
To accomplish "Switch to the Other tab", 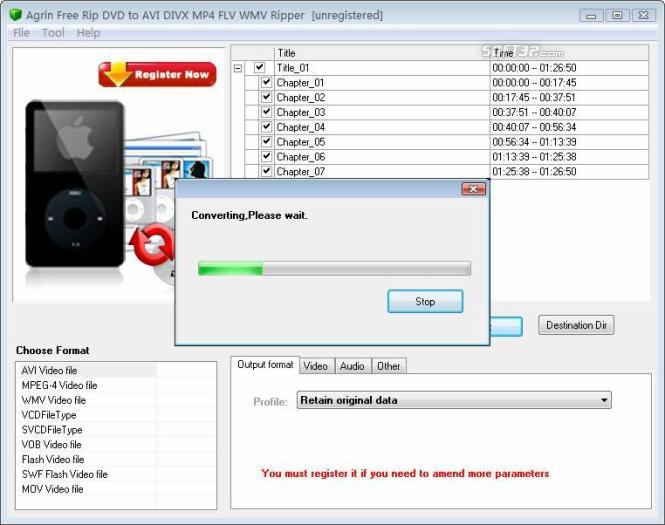I will [388, 366].
